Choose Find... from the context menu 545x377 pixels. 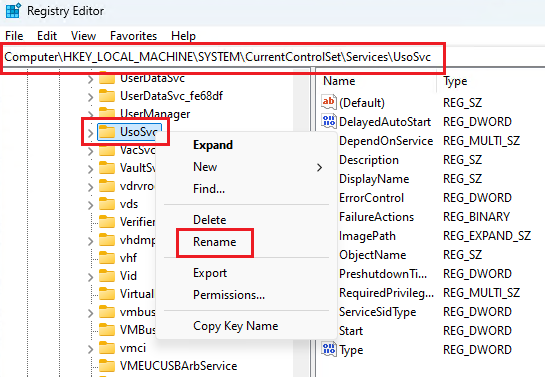pos(209,189)
